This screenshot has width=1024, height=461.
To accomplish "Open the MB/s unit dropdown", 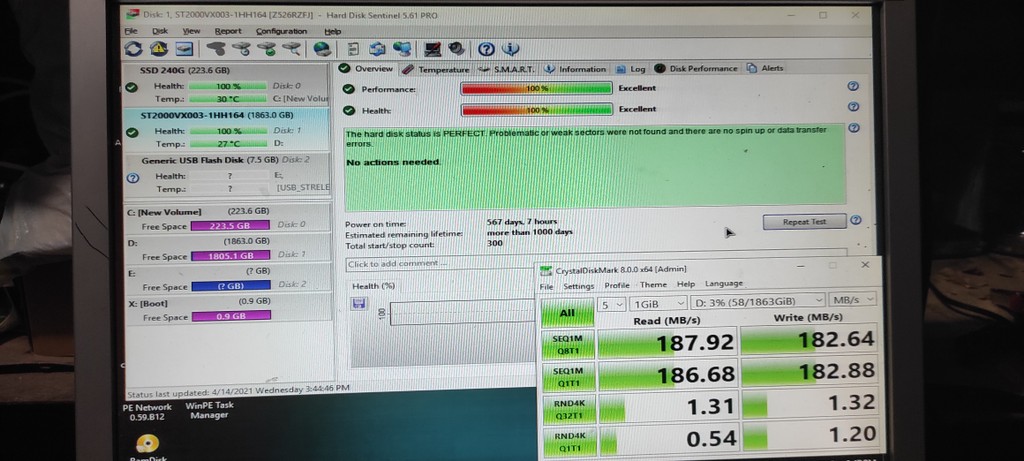I will click(x=852, y=300).
